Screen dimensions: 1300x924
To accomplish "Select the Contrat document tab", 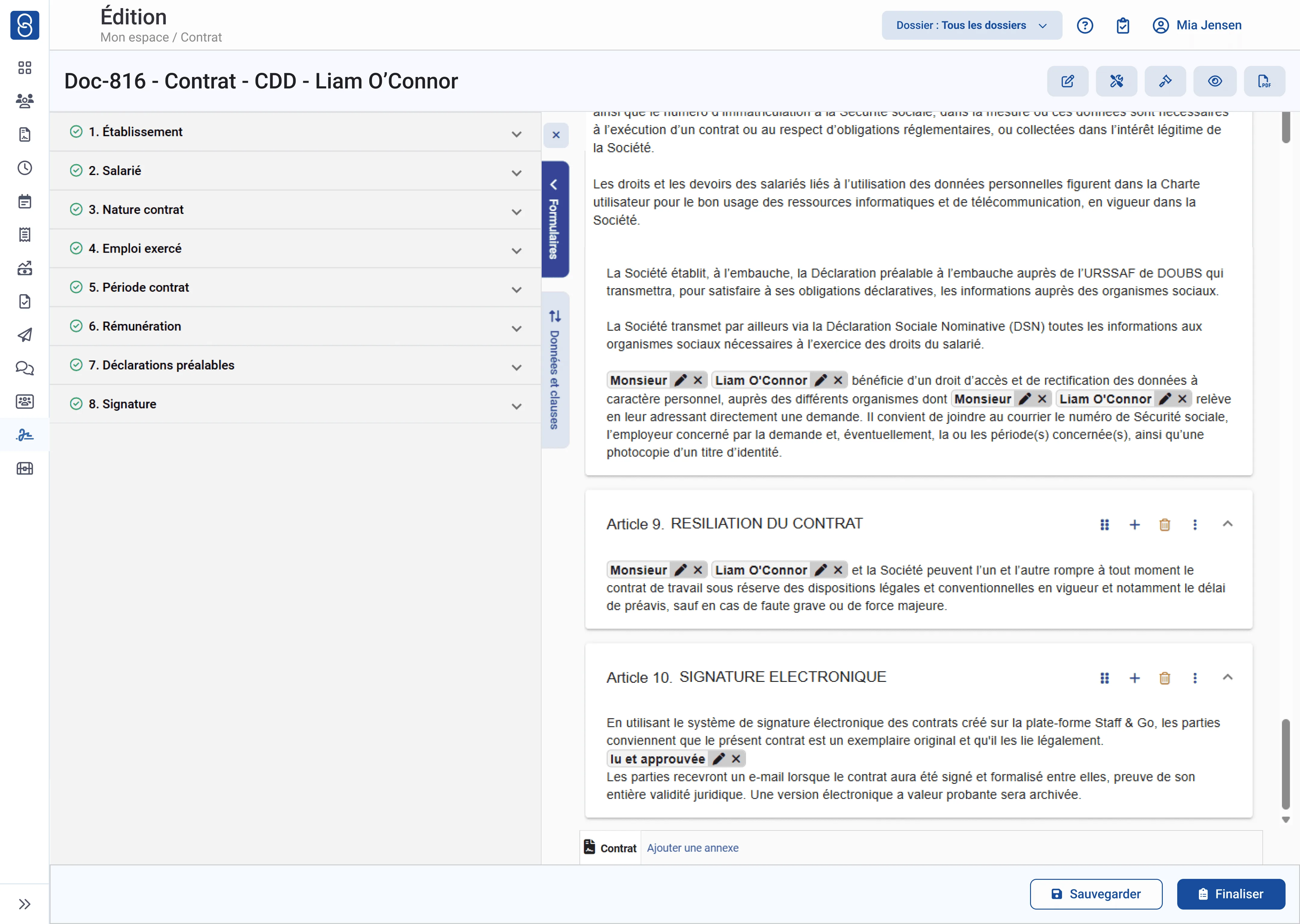I will [x=611, y=848].
